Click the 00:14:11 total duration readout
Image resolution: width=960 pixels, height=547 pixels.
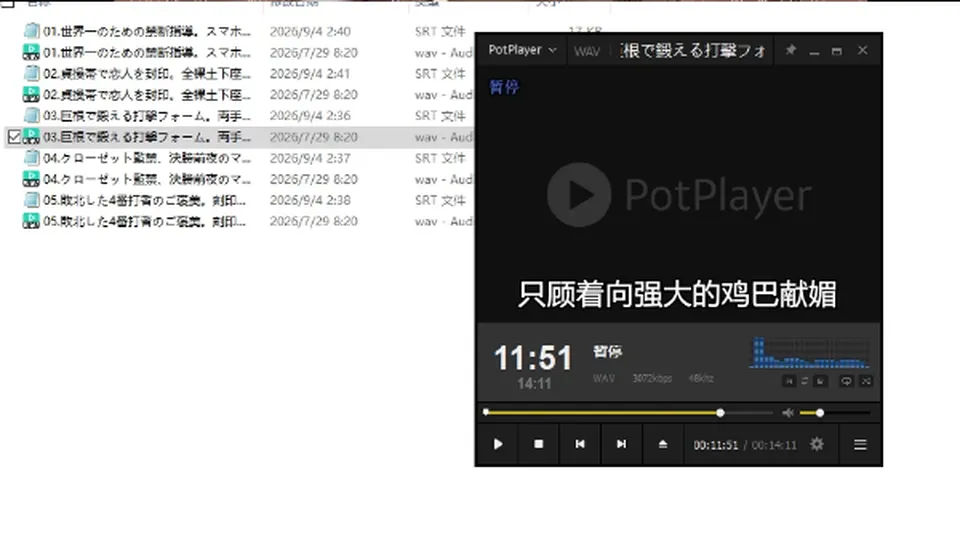pyautogui.click(x=774, y=445)
